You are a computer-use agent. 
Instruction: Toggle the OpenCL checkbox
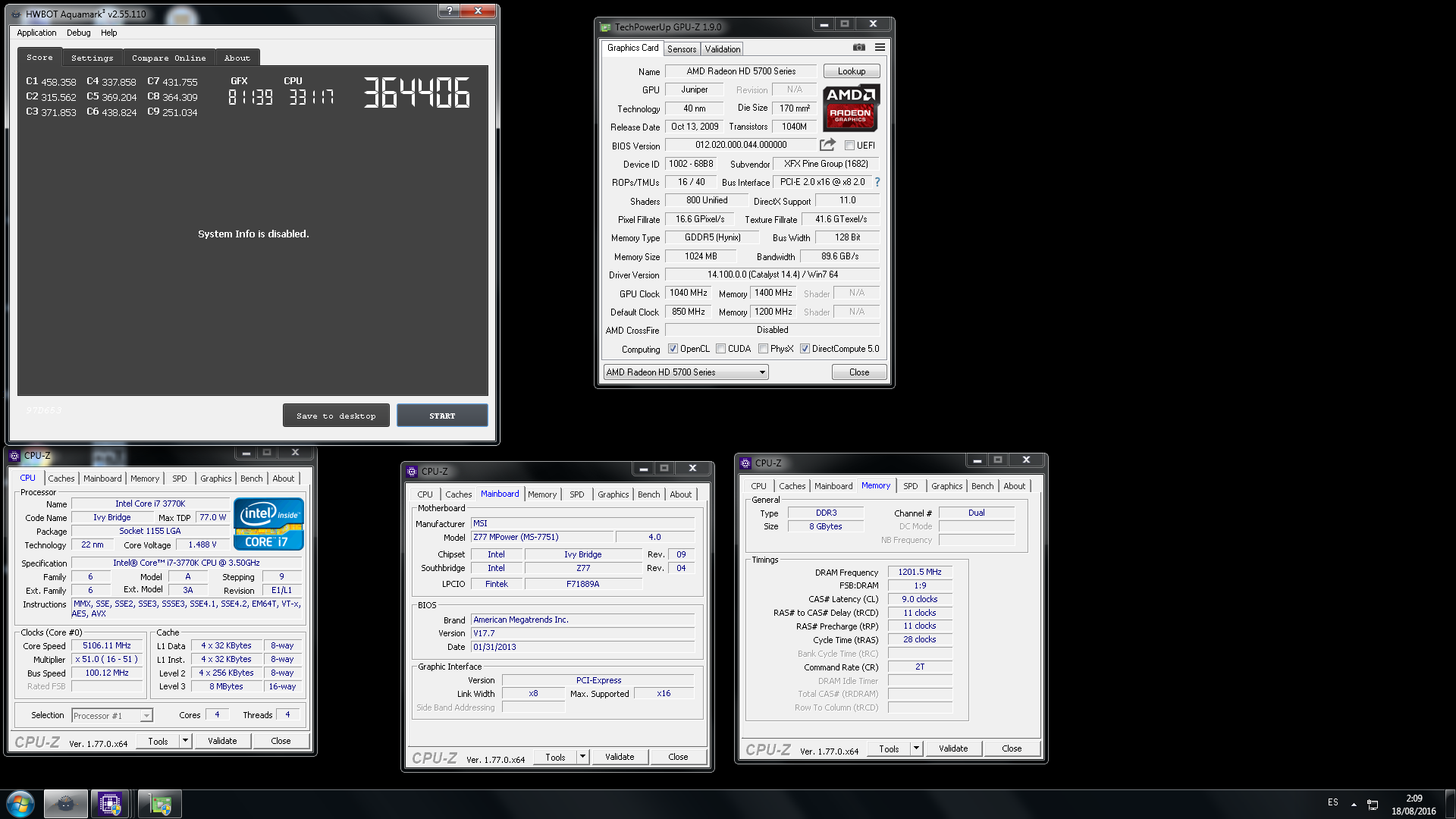(673, 349)
